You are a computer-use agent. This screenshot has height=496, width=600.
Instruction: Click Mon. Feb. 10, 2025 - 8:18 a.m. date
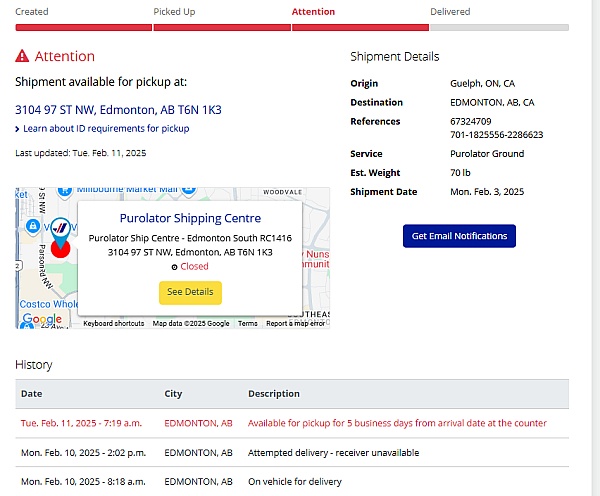[83, 481]
